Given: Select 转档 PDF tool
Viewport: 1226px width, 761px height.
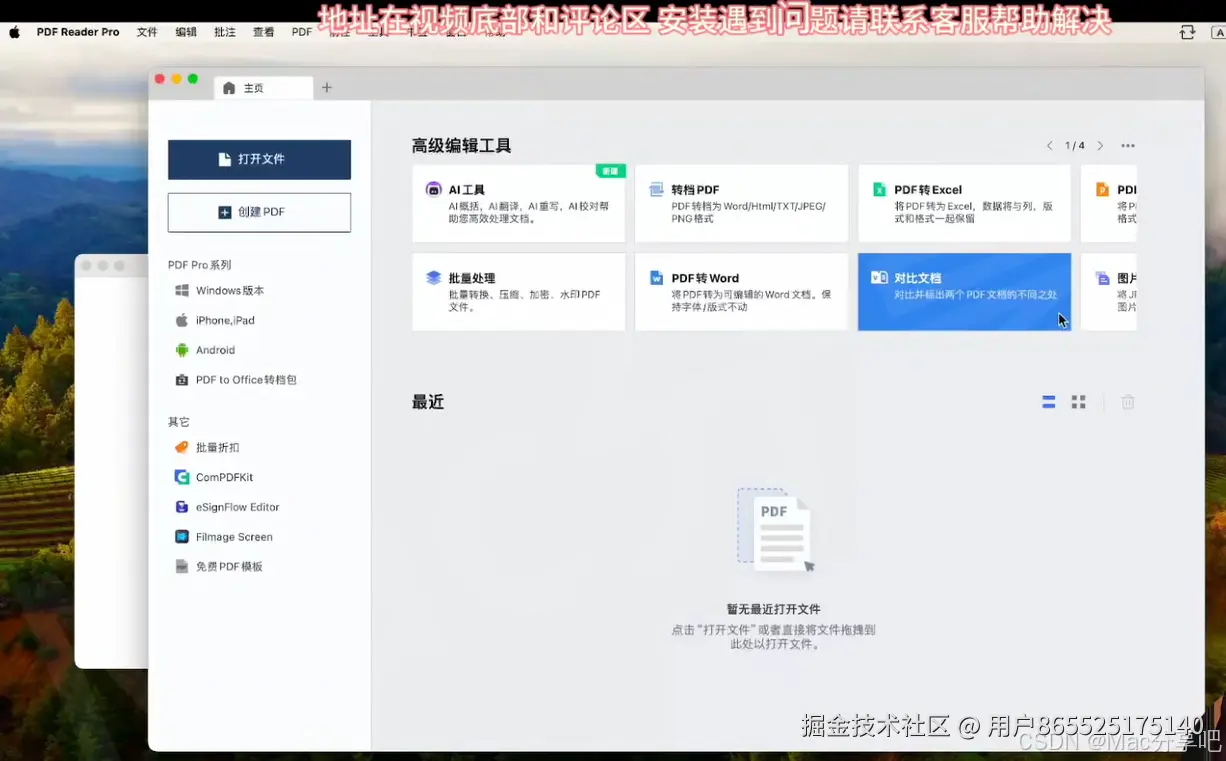Looking at the screenshot, I should coord(741,203).
